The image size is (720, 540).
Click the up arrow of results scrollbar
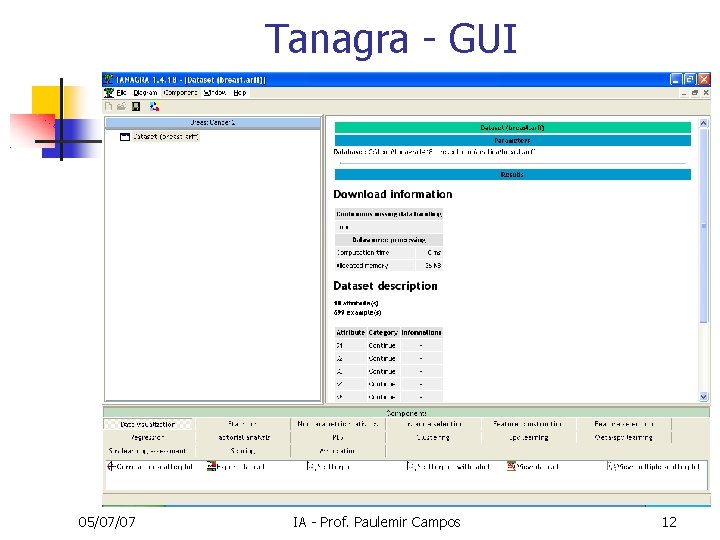tap(703, 123)
